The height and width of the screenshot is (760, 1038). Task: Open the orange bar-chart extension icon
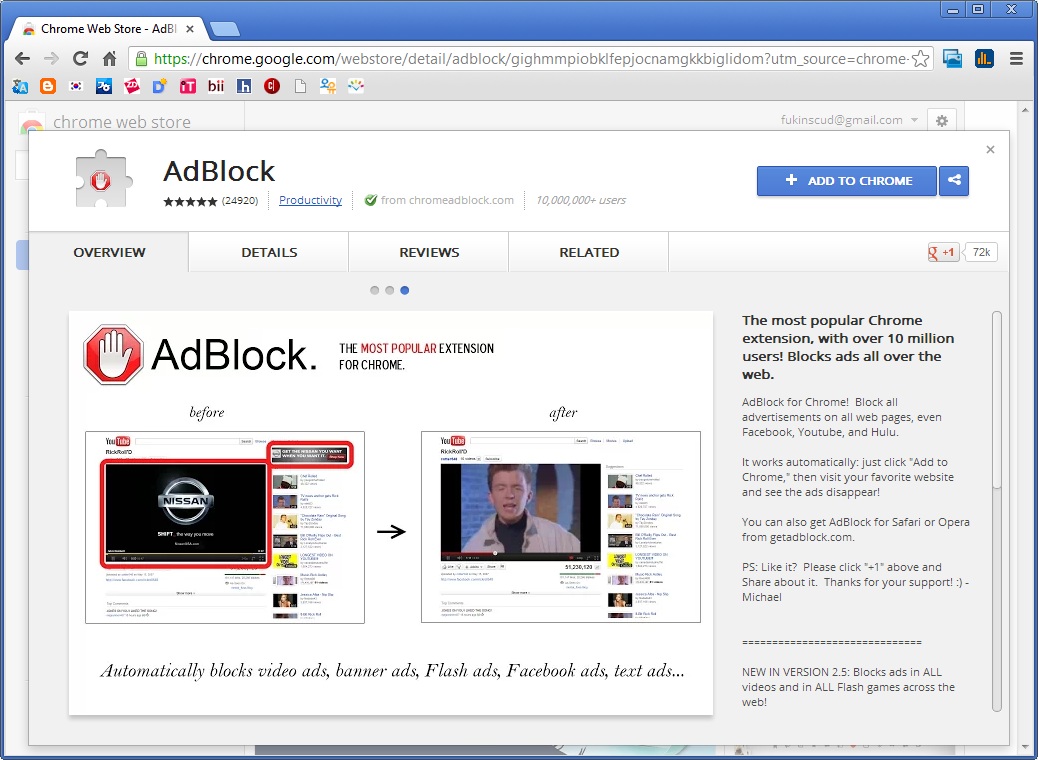tap(984, 59)
